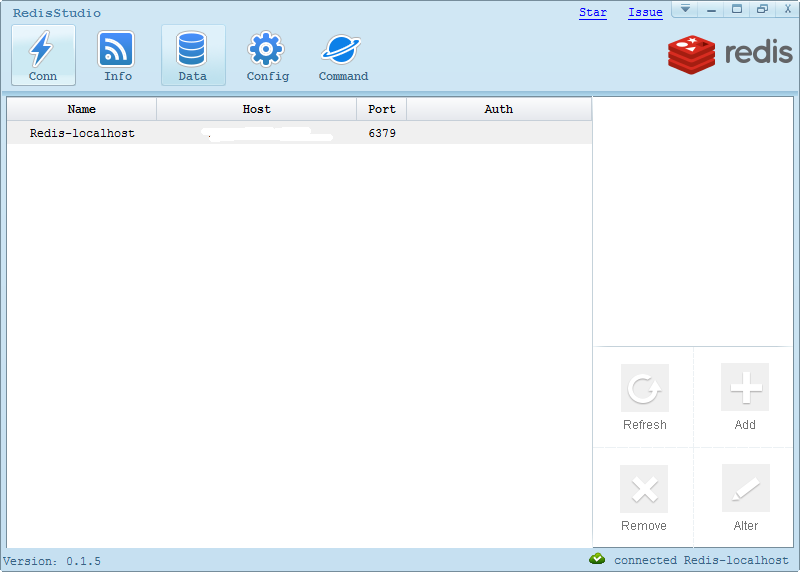Switch to the Data database view
800x572 pixels.
pos(192,55)
